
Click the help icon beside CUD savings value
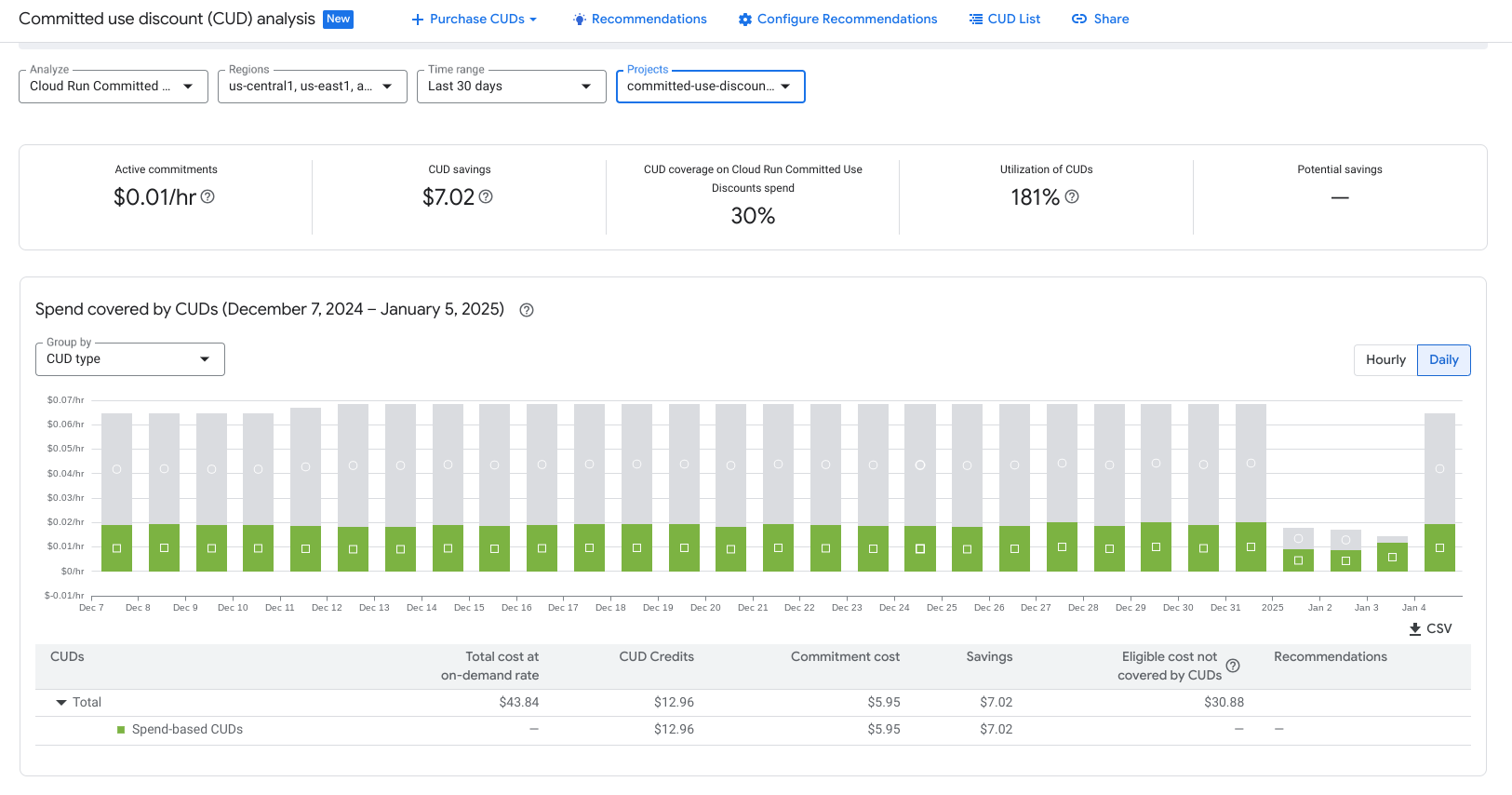pos(486,196)
